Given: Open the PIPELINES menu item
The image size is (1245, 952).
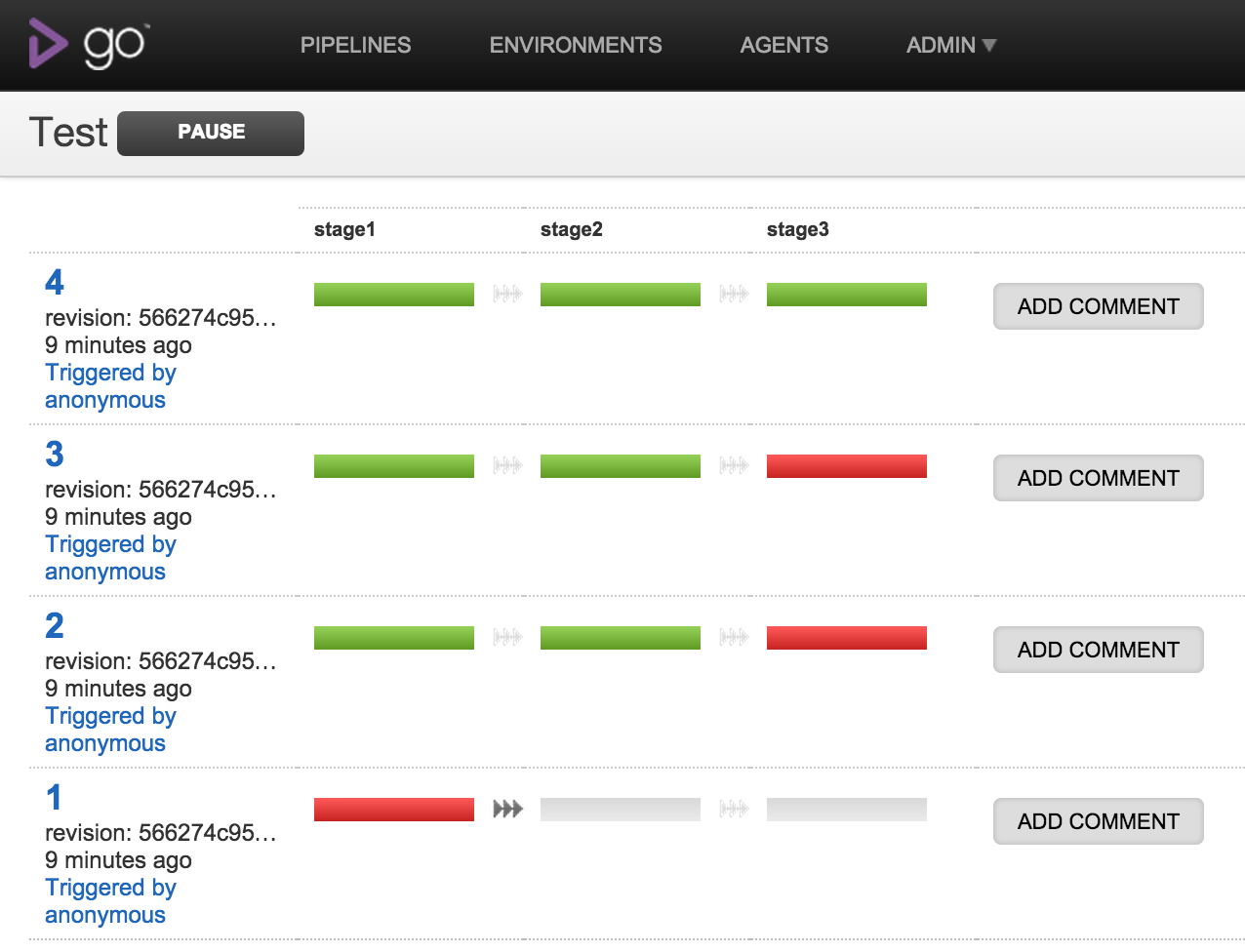Looking at the screenshot, I should [x=355, y=45].
